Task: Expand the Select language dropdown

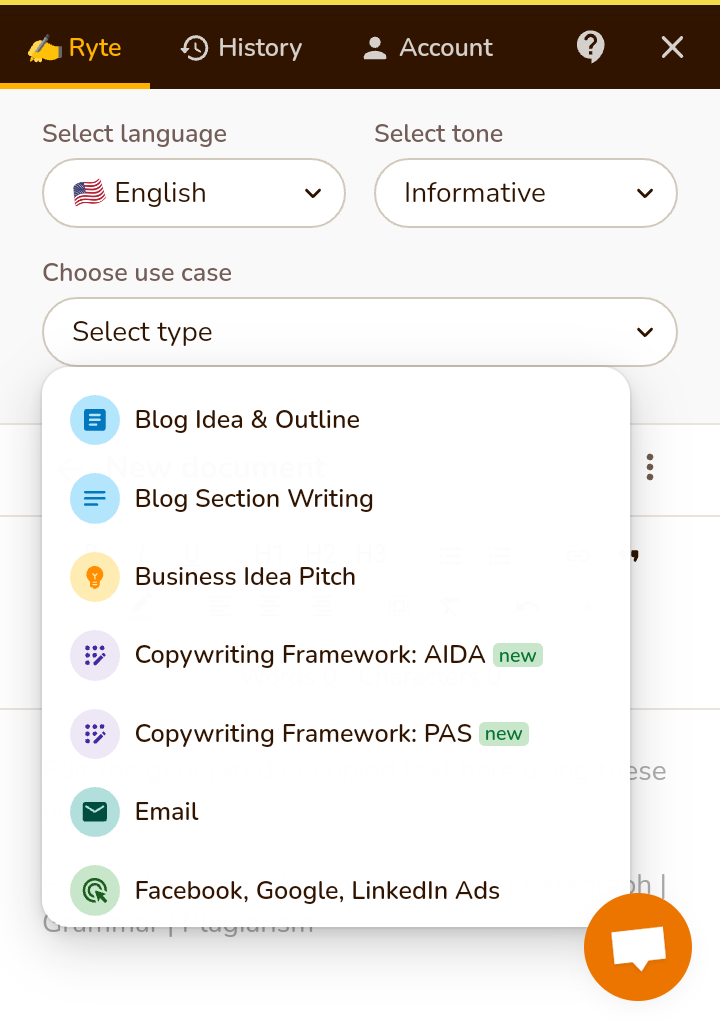Action: pos(194,193)
